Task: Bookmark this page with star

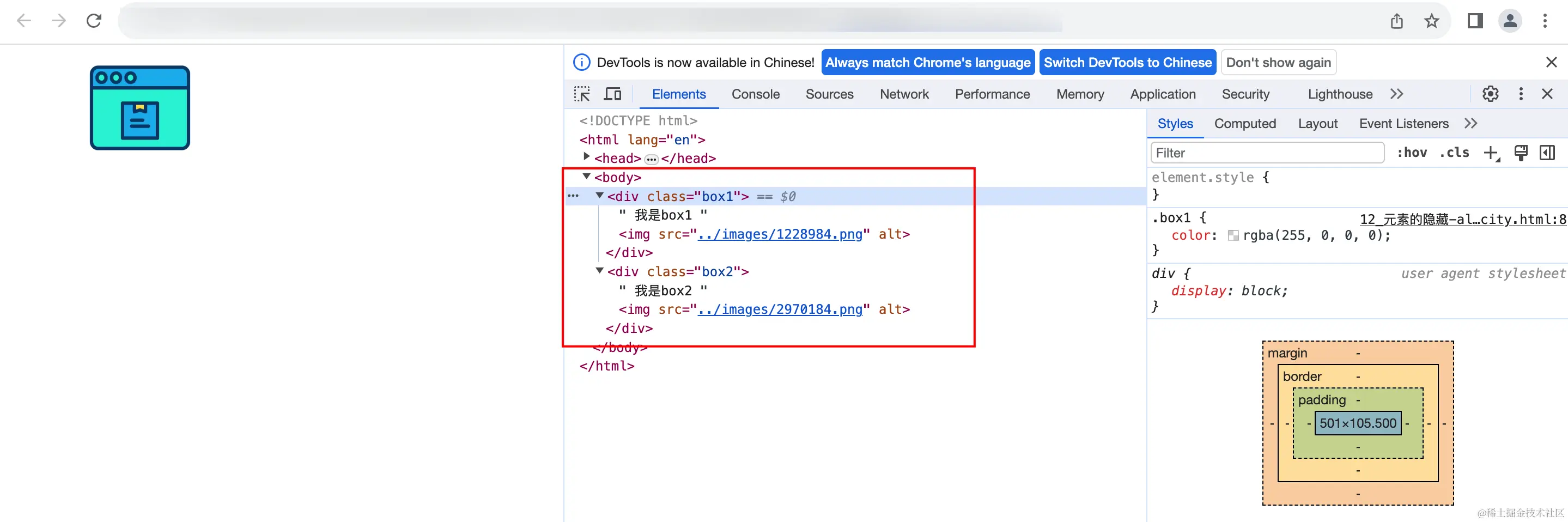Action: pyautogui.click(x=1431, y=21)
